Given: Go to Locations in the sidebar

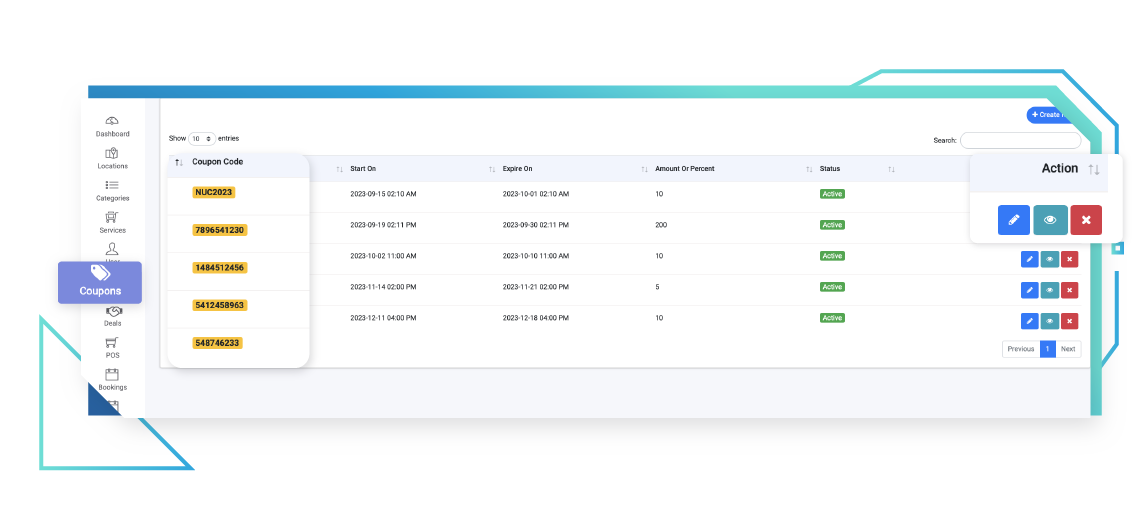Looking at the screenshot, I should point(112,154).
